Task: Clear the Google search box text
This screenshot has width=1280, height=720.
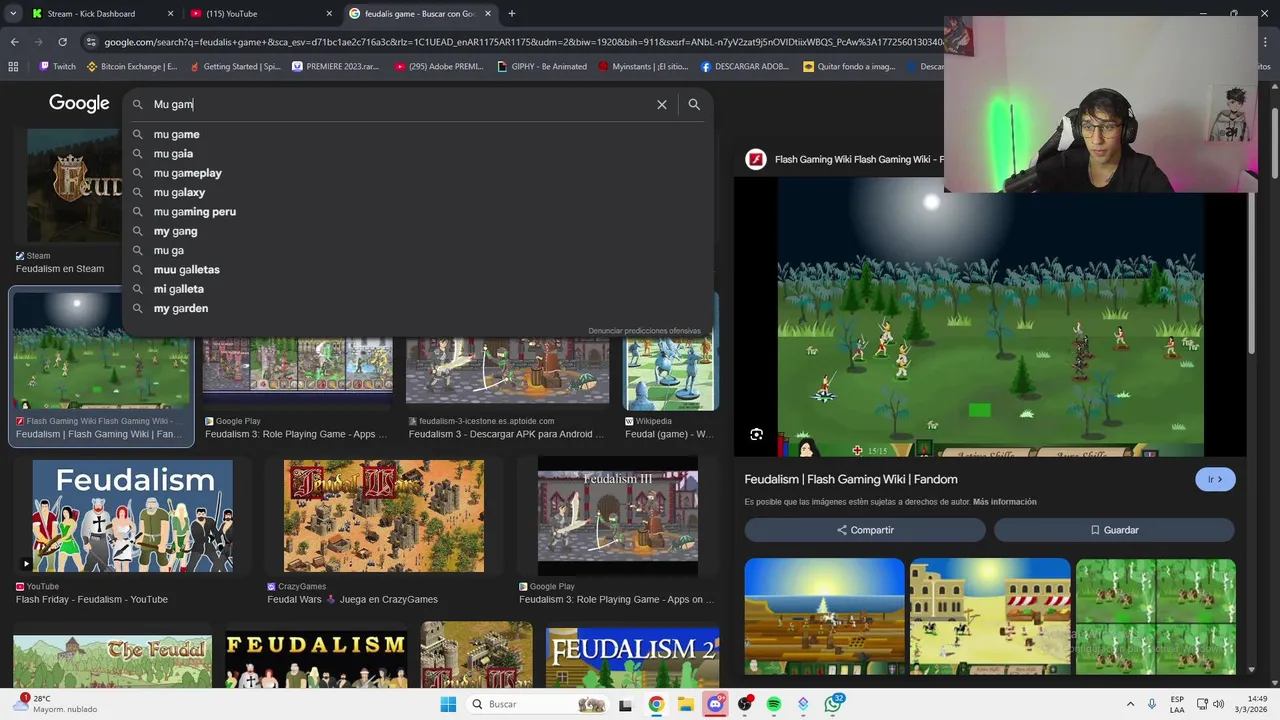Action: tap(661, 104)
